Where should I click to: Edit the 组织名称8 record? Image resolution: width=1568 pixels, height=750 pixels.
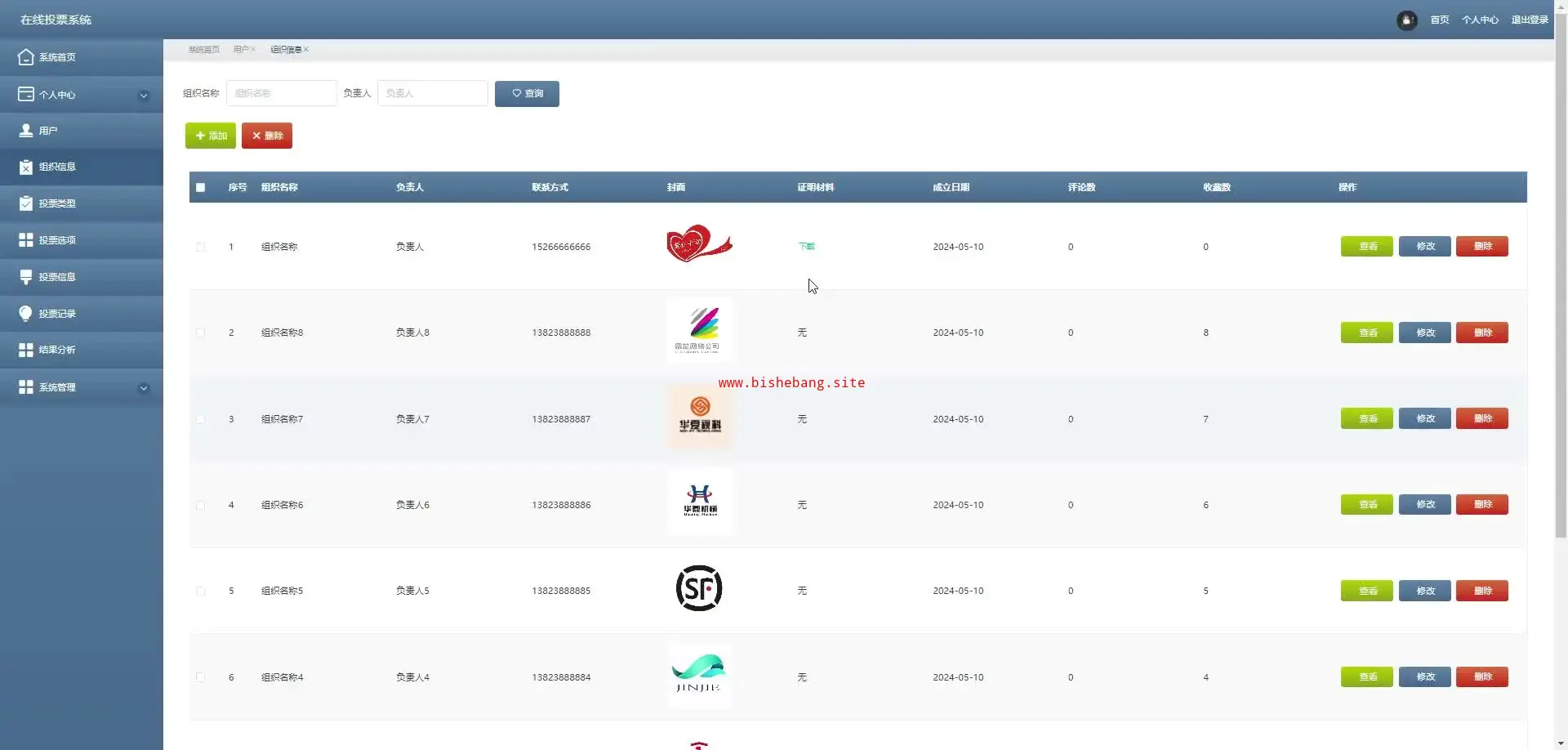click(x=1425, y=333)
